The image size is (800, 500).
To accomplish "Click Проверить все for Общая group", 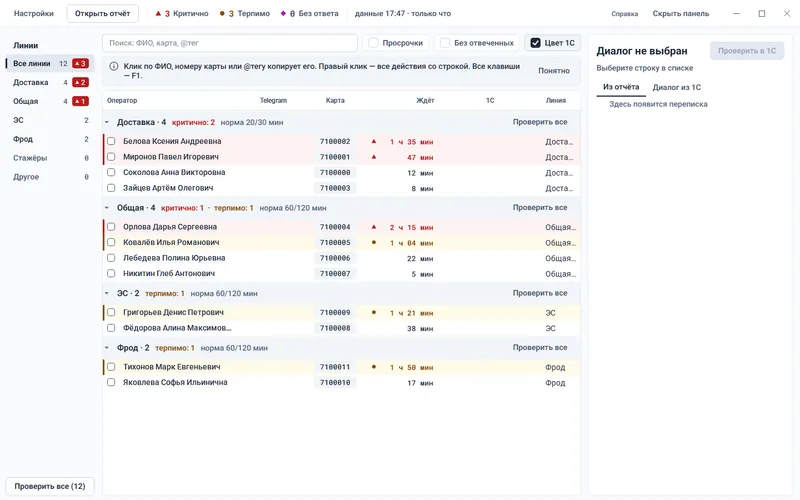I will pyautogui.click(x=540, y=208).
